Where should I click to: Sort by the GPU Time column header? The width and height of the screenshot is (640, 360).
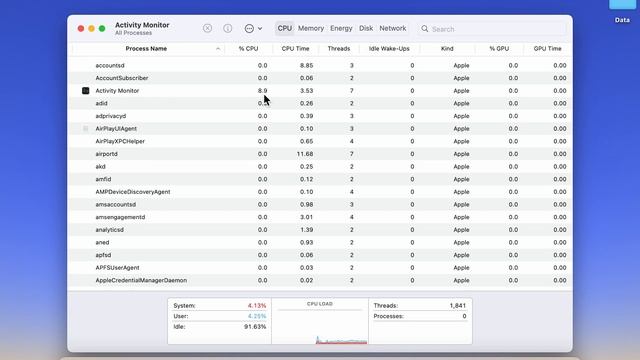click(x=547, y=49)
